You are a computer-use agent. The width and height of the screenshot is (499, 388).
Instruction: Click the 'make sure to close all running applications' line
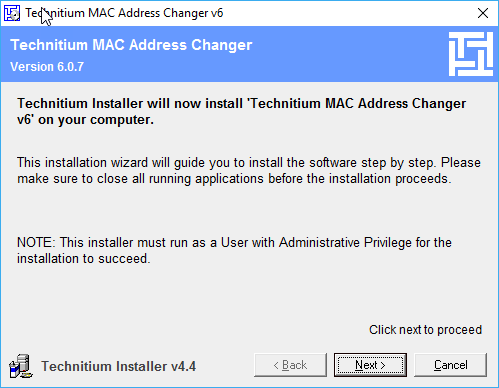[234, 179]
